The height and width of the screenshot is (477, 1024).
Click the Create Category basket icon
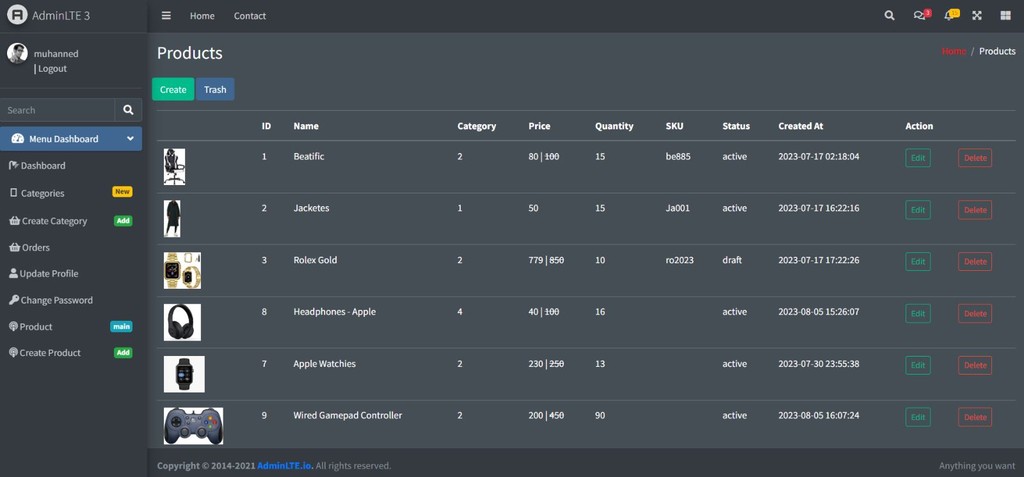(14, 221)
